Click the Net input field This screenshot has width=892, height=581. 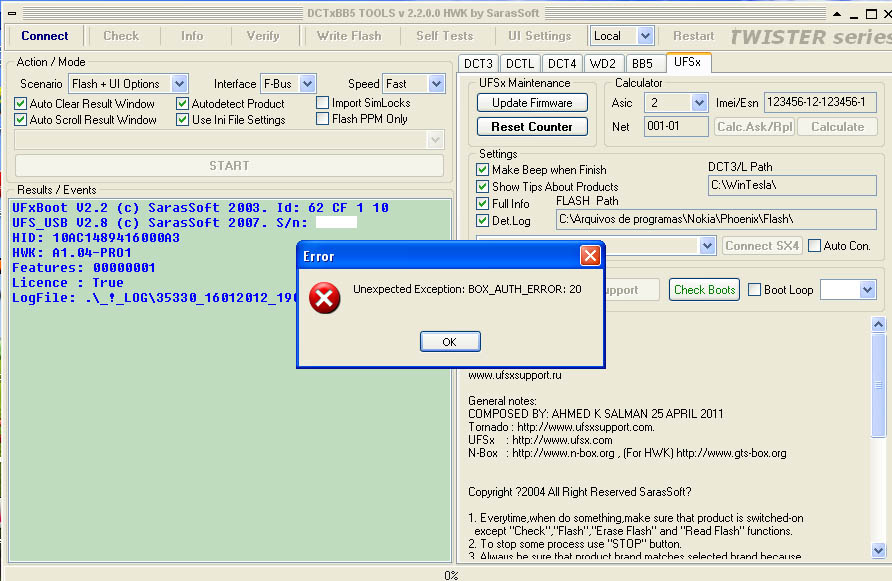click(676, 126)
